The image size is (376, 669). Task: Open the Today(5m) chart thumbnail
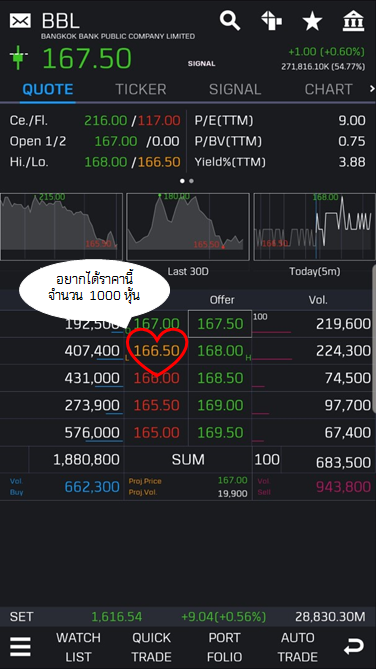pos(315,227)
